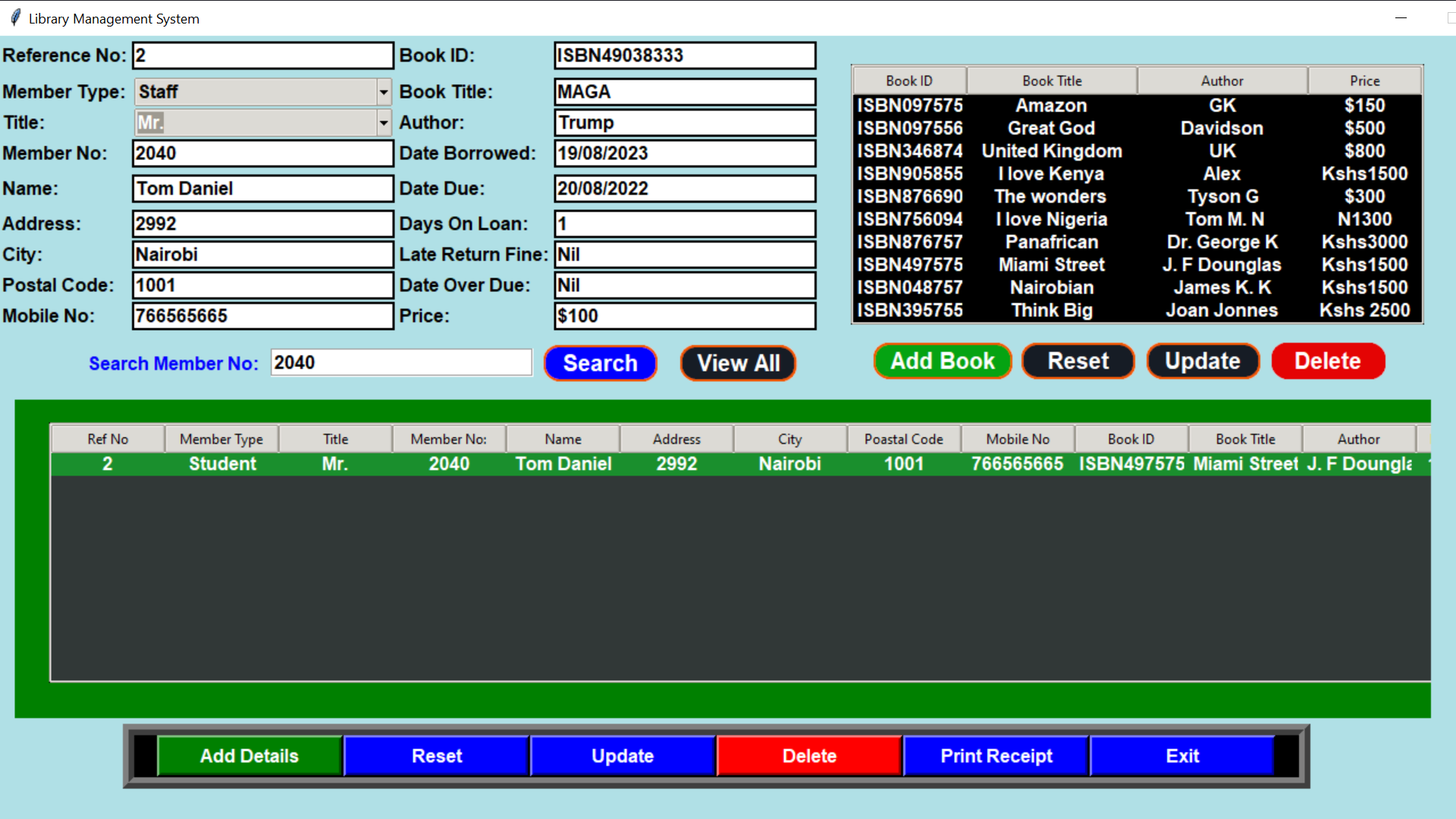Viewport: 1456px width, 819px height.
Task: Click the green Add Book button
Action: click(x=942, y=361)
